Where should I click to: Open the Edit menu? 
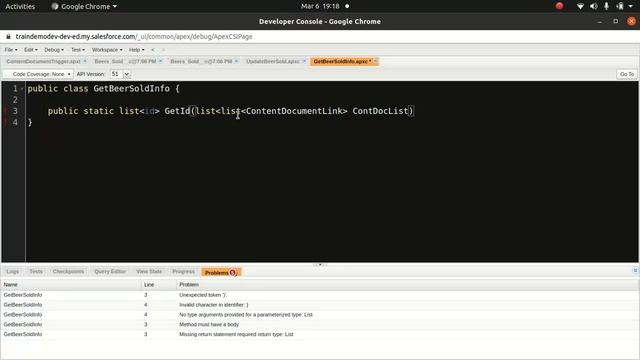click(31, 50)
